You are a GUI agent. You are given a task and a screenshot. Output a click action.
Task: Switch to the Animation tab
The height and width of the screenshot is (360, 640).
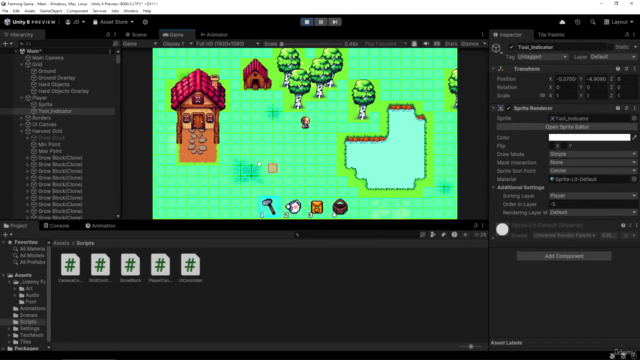[x=100, y=226]
